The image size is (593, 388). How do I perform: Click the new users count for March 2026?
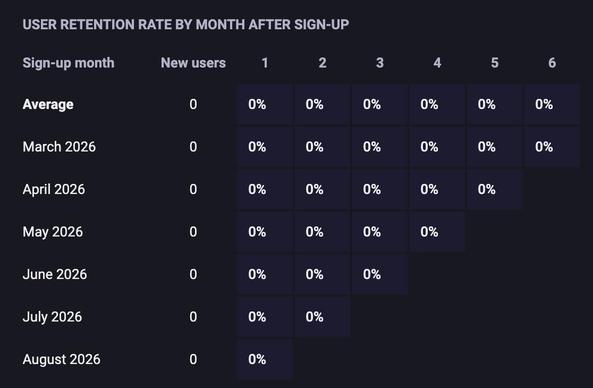tap(193, 147)
